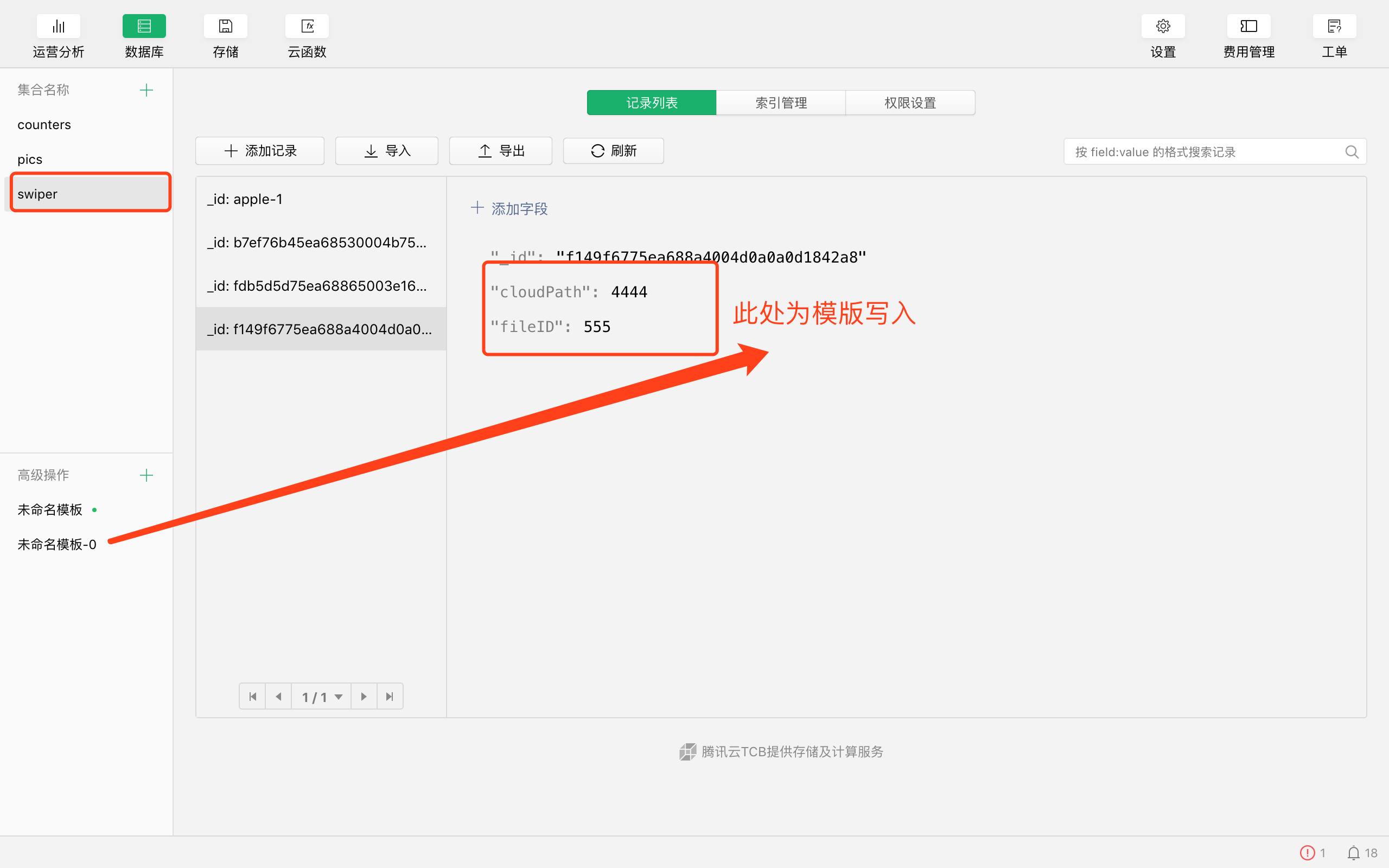Click the plus icon beside 高级操作
1389x868 pixels.
[x=146, y=475]
